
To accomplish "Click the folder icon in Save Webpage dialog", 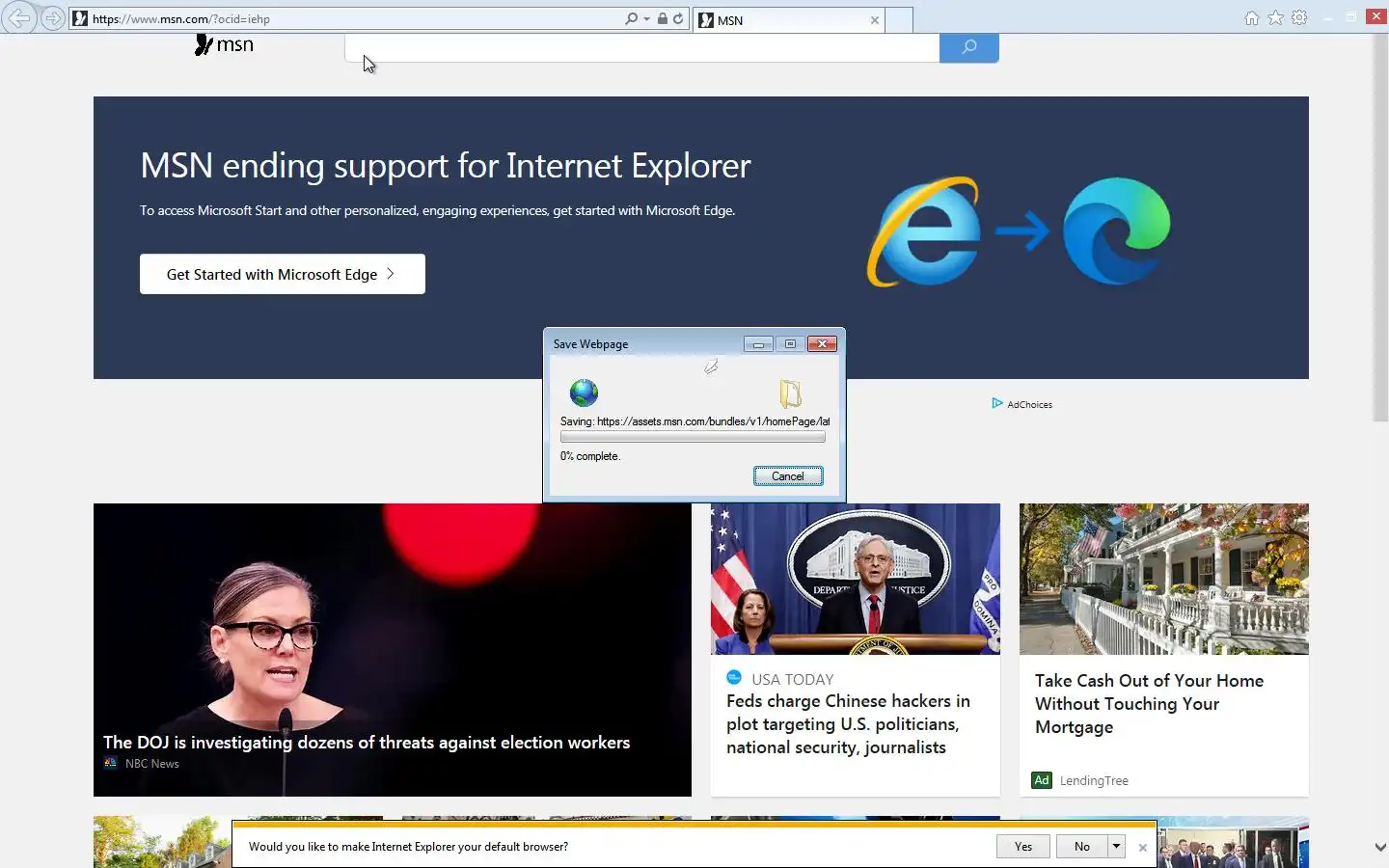I will [790, 393].
